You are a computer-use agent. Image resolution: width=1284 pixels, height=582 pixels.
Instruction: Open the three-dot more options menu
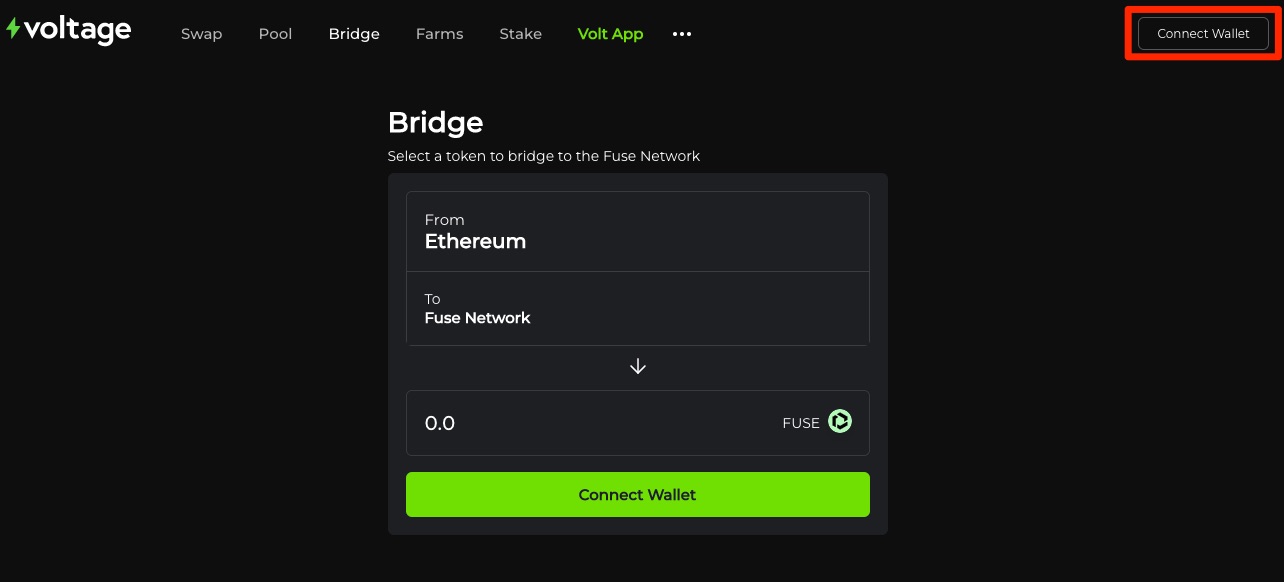pos(682,34)
